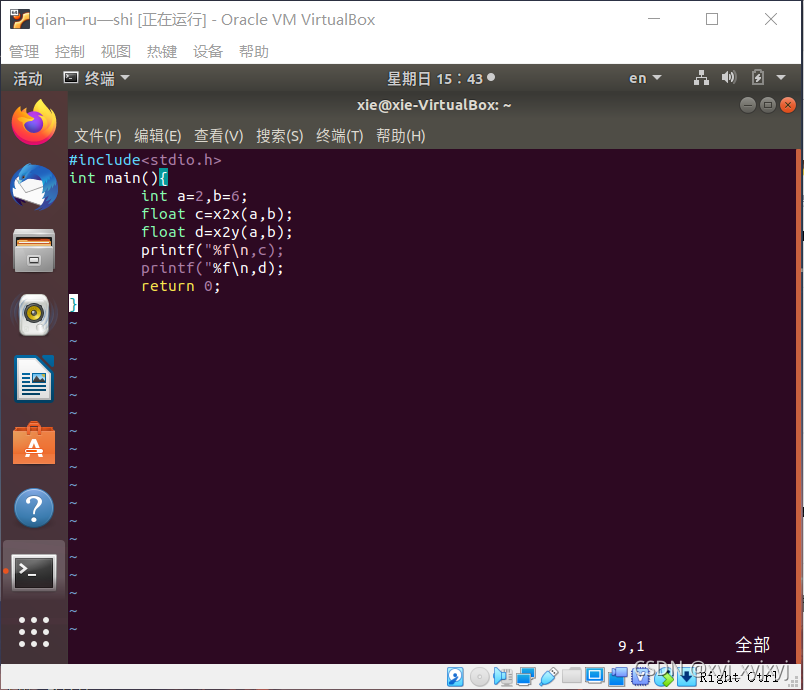Click the printf line printing c
Viewport: 804px width, 690px height.
point(212,250)
